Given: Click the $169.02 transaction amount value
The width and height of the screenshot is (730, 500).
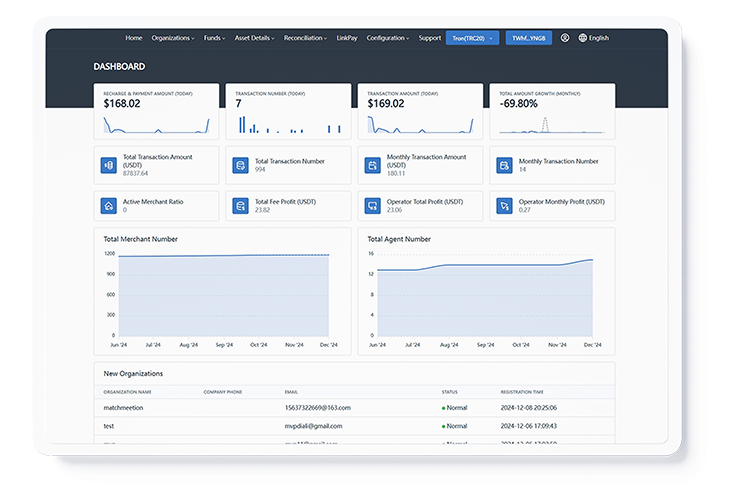Looking at the screenshot, I should coord(386,103).
